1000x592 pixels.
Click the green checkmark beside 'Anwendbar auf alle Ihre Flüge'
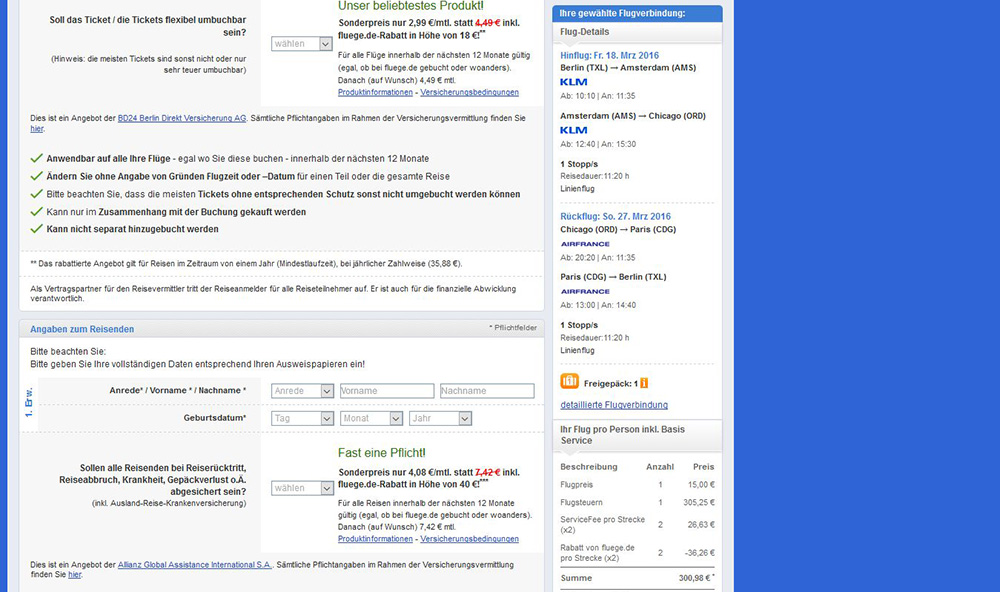[x=37, y=158]
